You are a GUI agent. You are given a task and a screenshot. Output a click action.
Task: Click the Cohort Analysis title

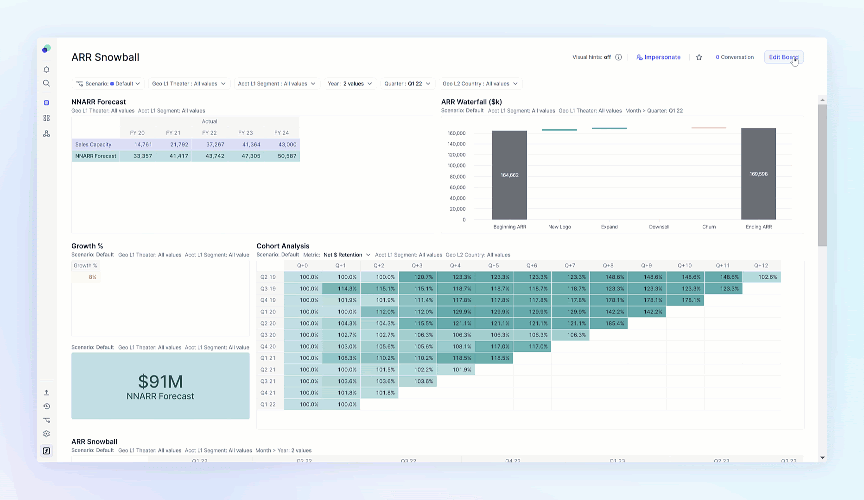click(283, 246)
